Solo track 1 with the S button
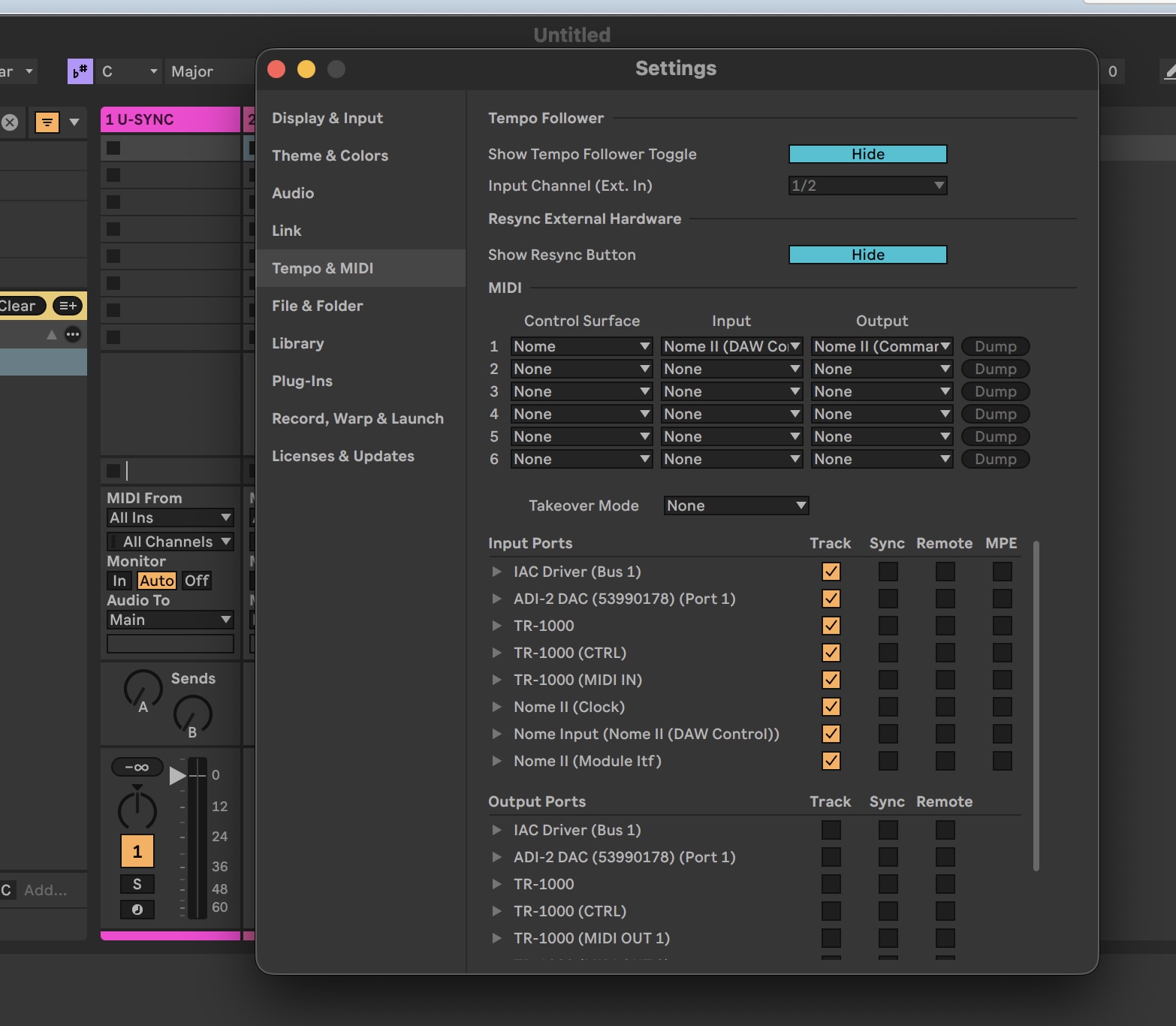Viewport: 1176px width, 1026px height. pos(137,884)
